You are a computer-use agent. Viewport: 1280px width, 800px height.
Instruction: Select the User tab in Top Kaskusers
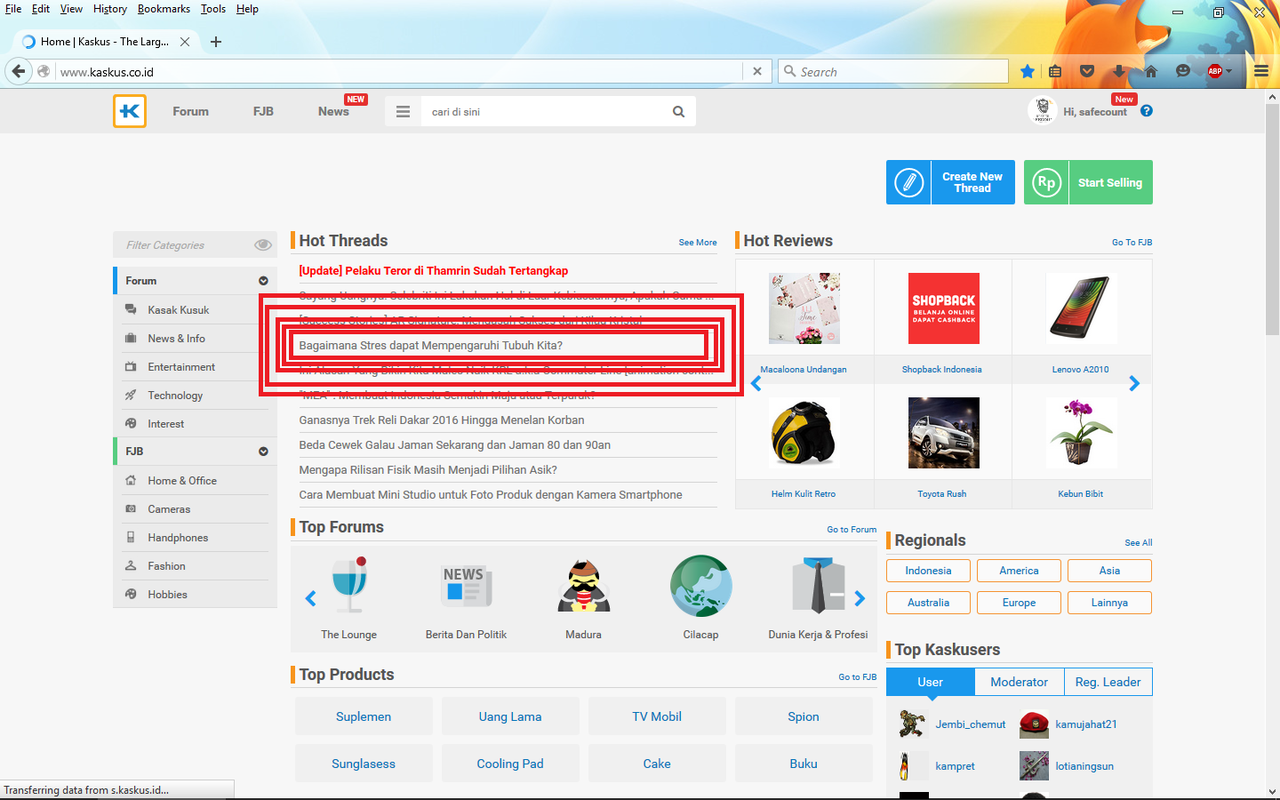(x=930, y=682)
